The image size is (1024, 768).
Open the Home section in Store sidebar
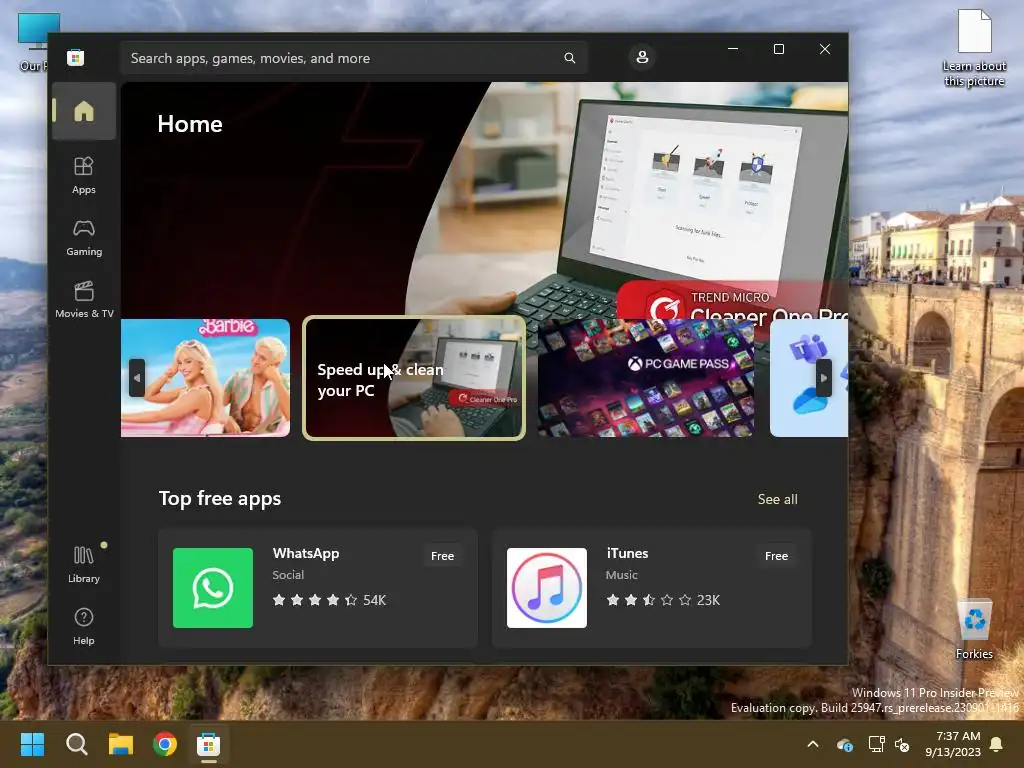tap(84, 111)
